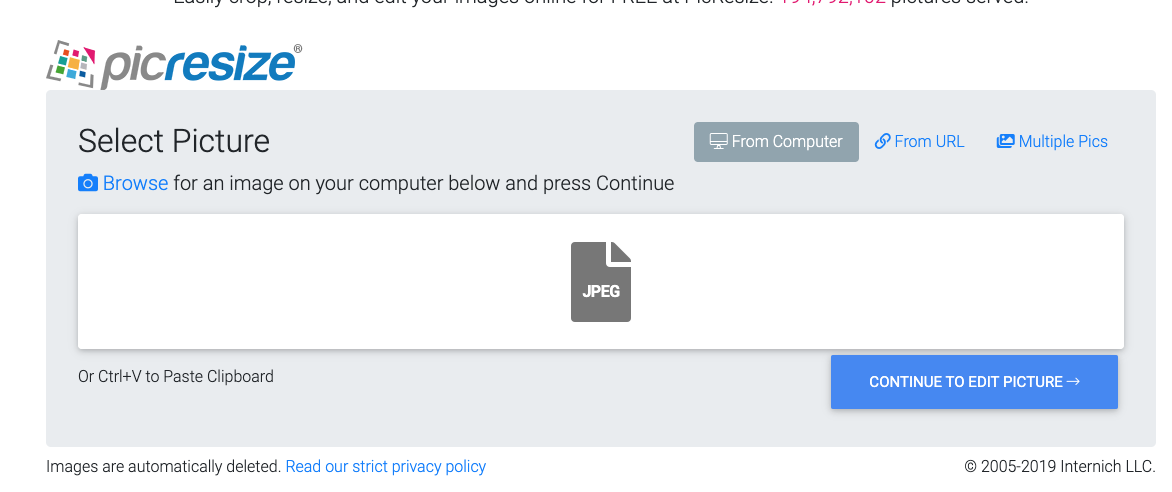
Task: Click the gray JPEG file icon
Action: tap(601, 282)
